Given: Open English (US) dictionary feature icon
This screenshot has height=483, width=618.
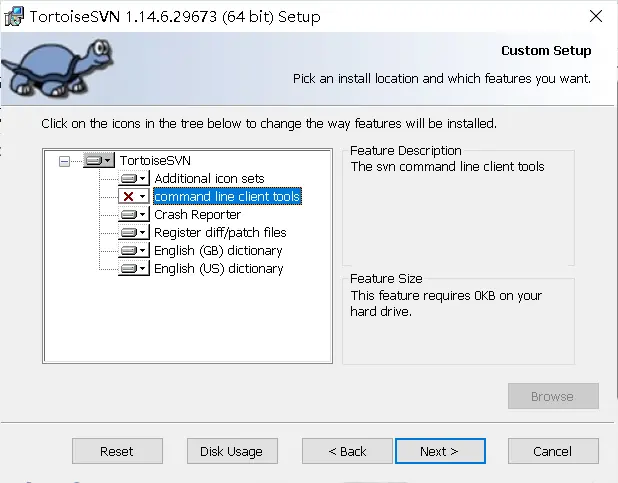Looking at the screenshot, I should click(x=134, y=268).
